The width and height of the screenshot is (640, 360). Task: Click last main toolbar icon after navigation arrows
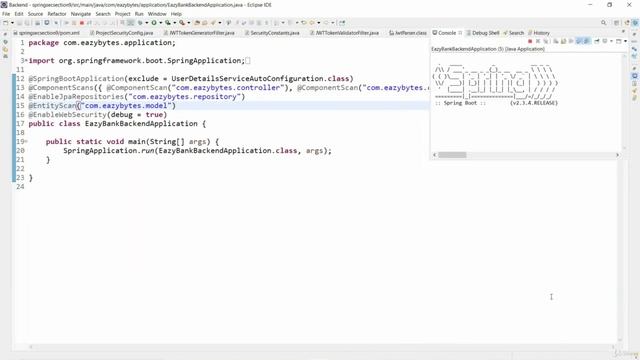coord(342,23)
